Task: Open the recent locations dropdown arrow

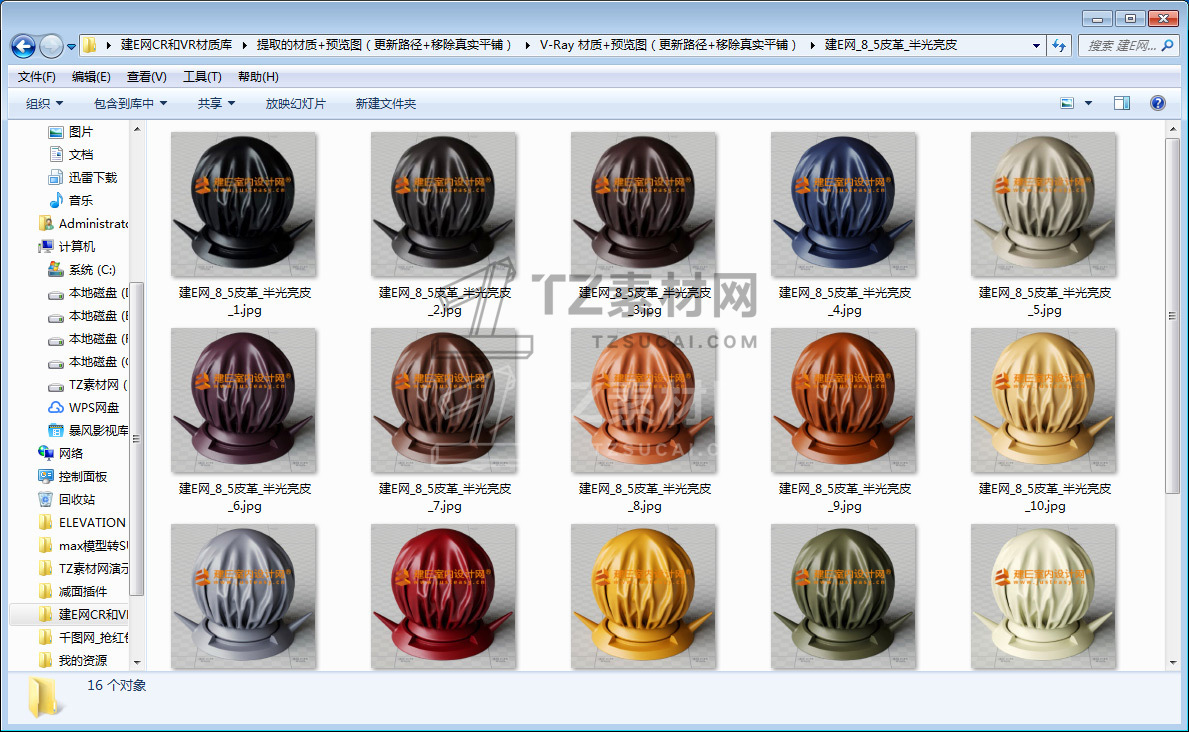Action: pos(71,47)
